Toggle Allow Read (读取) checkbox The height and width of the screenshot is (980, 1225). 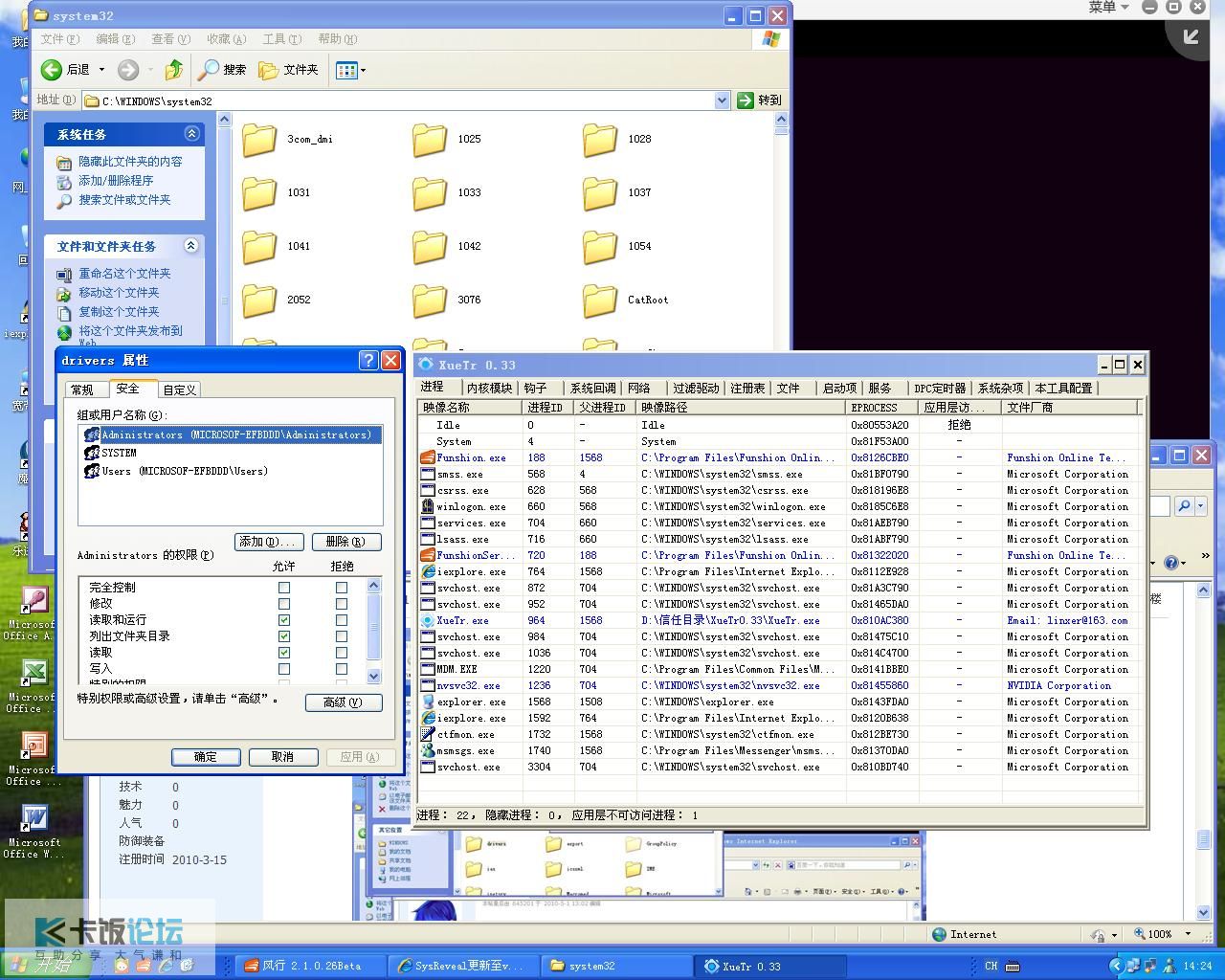pos(284,653)
